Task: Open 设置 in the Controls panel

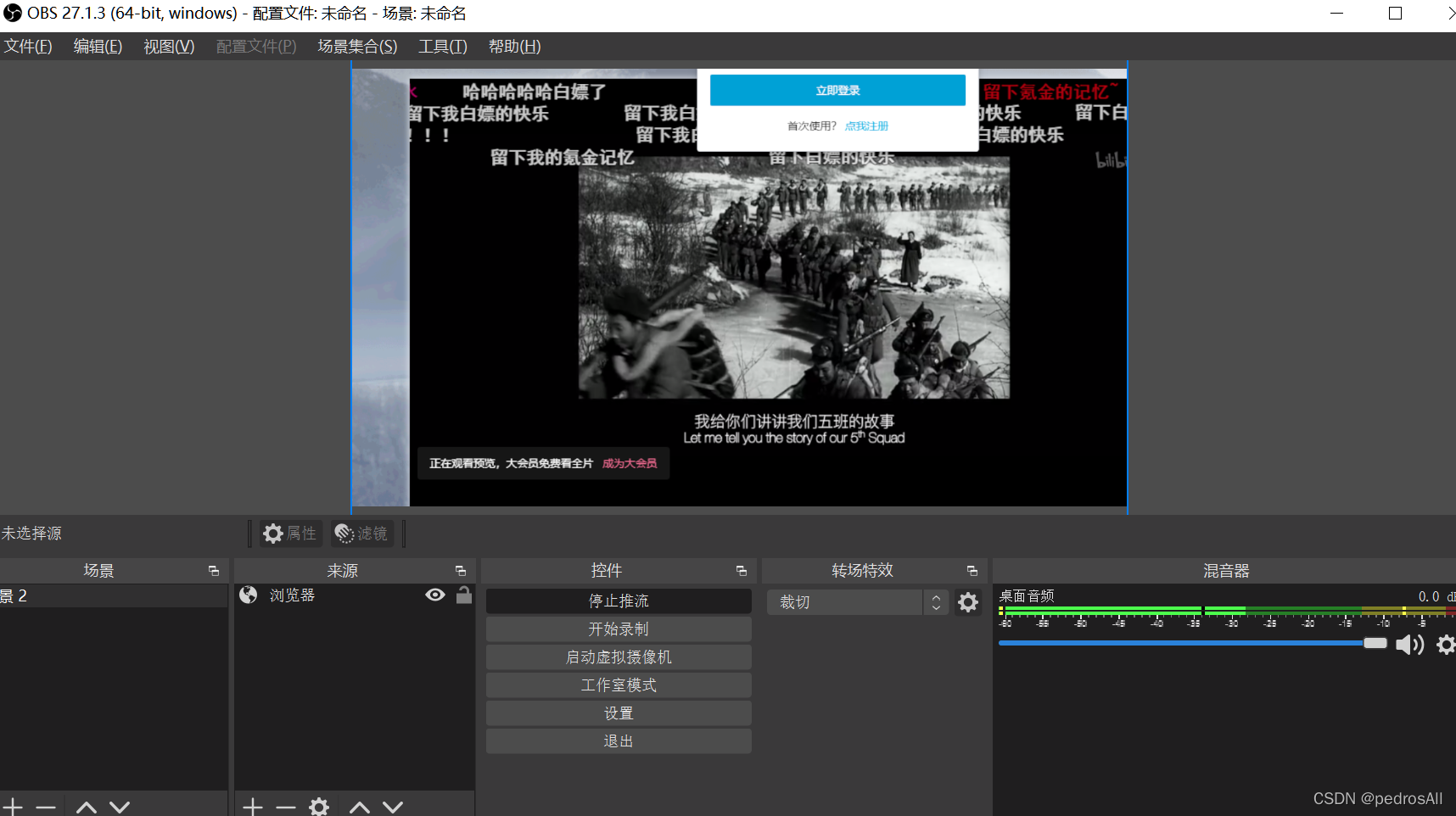Action: point(619,713)
